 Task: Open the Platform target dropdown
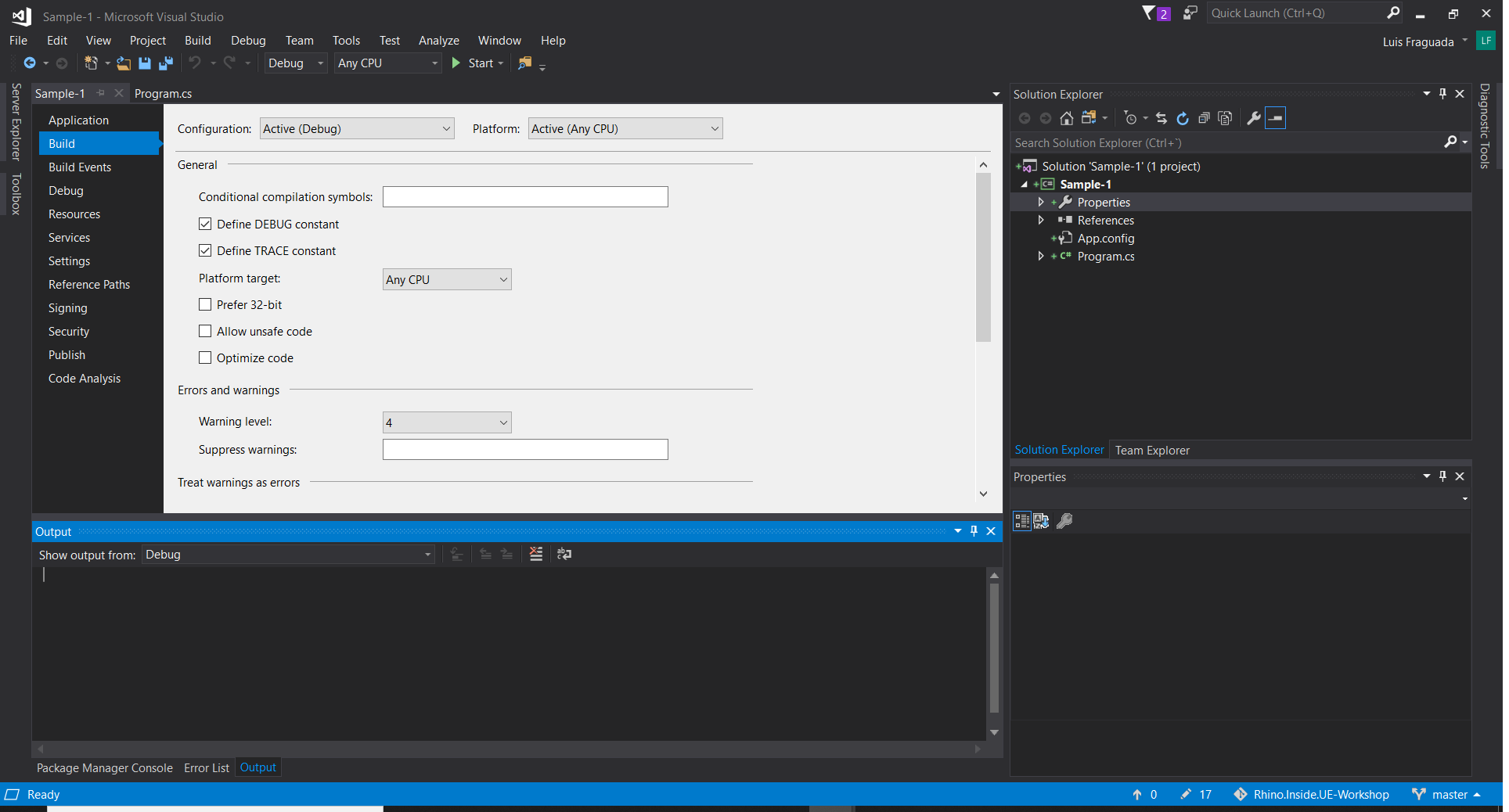pos(447,280)
